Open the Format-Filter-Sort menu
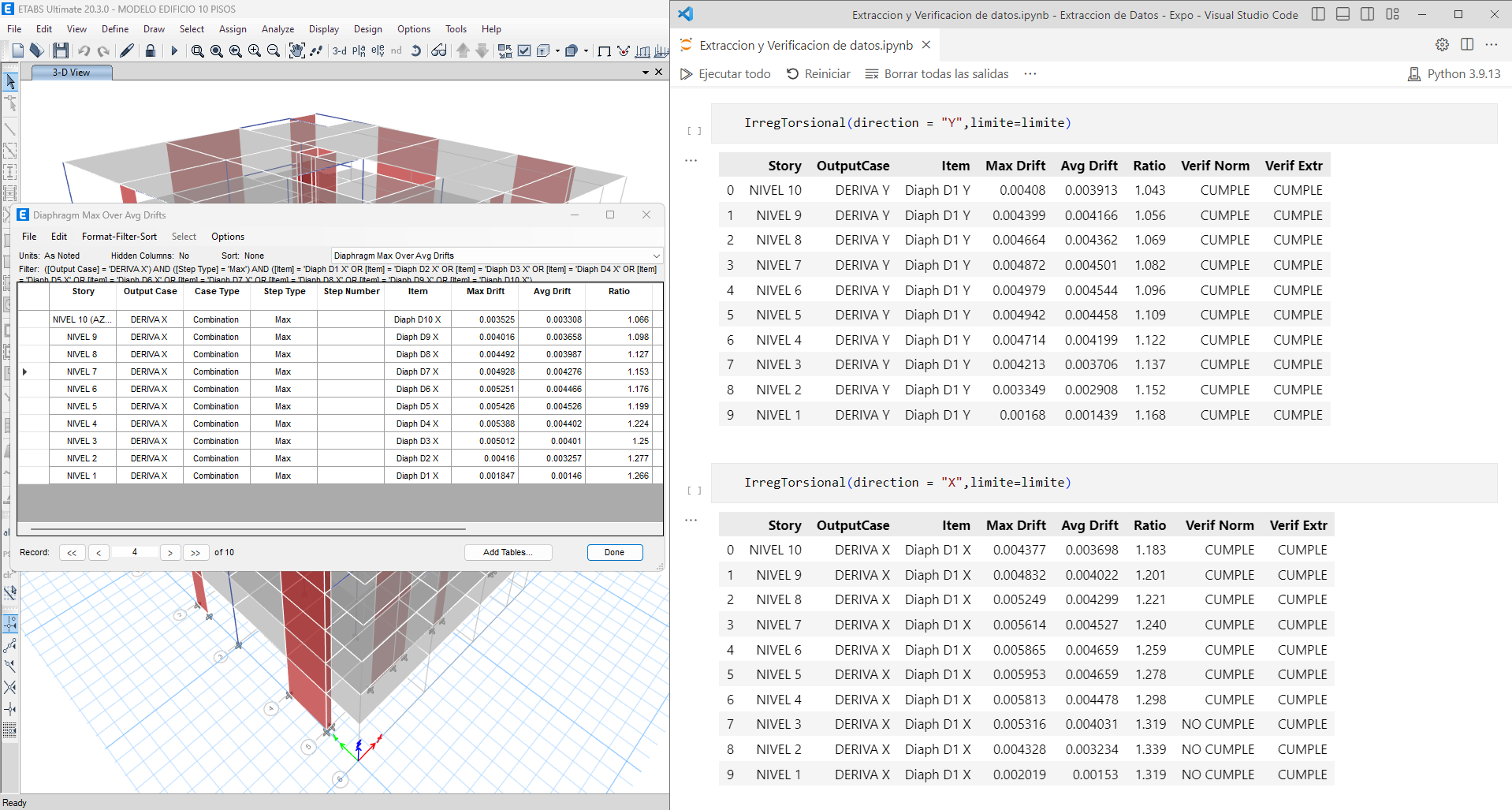This screenshot has width=1512, height=810. 119,237
